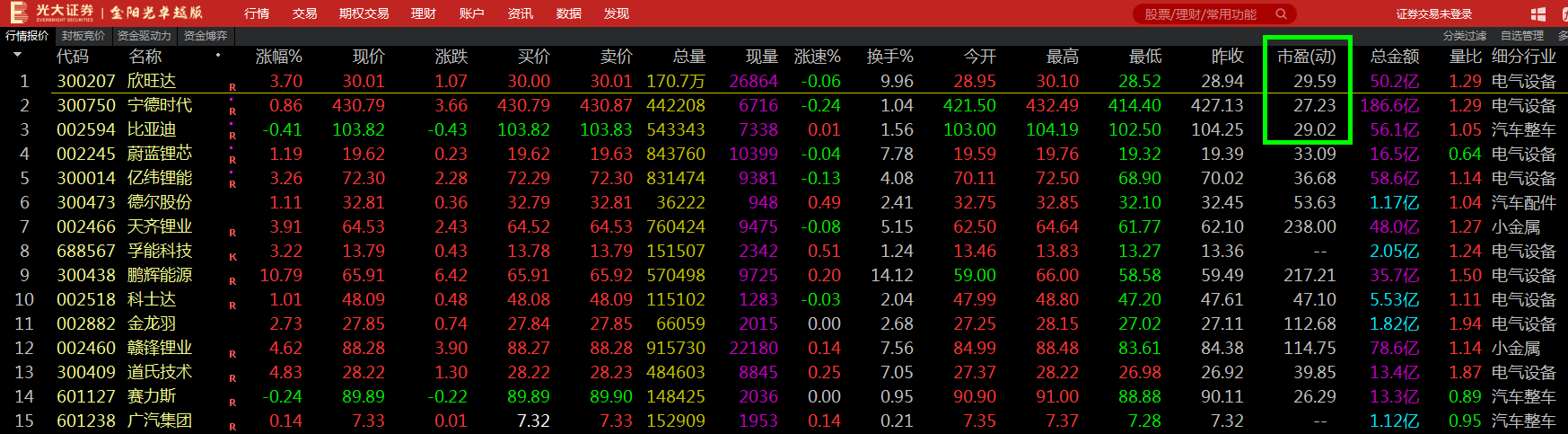The width and height of the screenshot is (1568, 434).
Task: Sort by the 昨收 column header
Action: pos(1227,57)
